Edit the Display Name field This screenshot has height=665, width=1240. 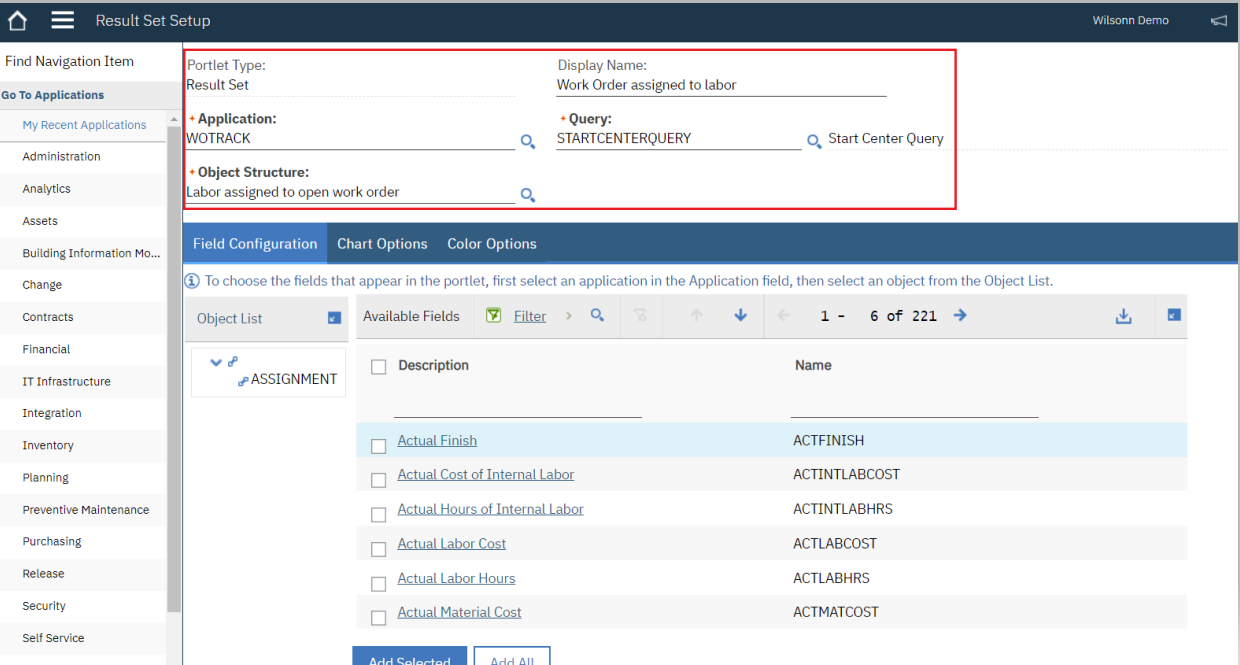click(x=720, y=84)
